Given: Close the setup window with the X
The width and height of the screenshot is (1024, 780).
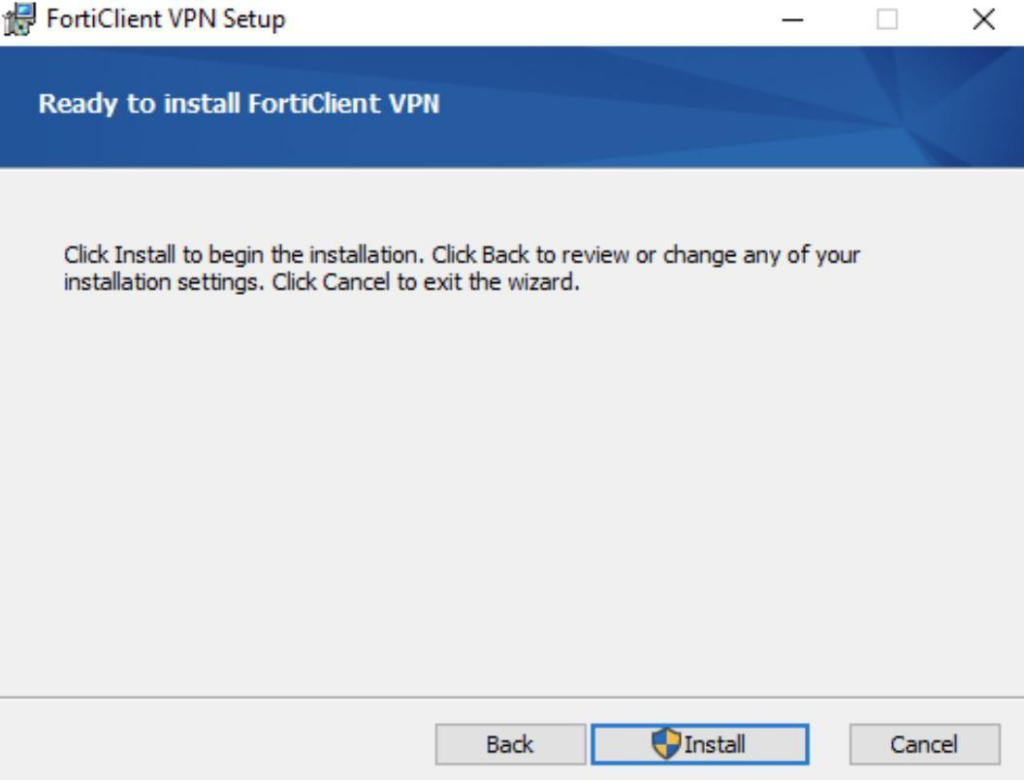Looking at the screenshot, I should [984, 20].
